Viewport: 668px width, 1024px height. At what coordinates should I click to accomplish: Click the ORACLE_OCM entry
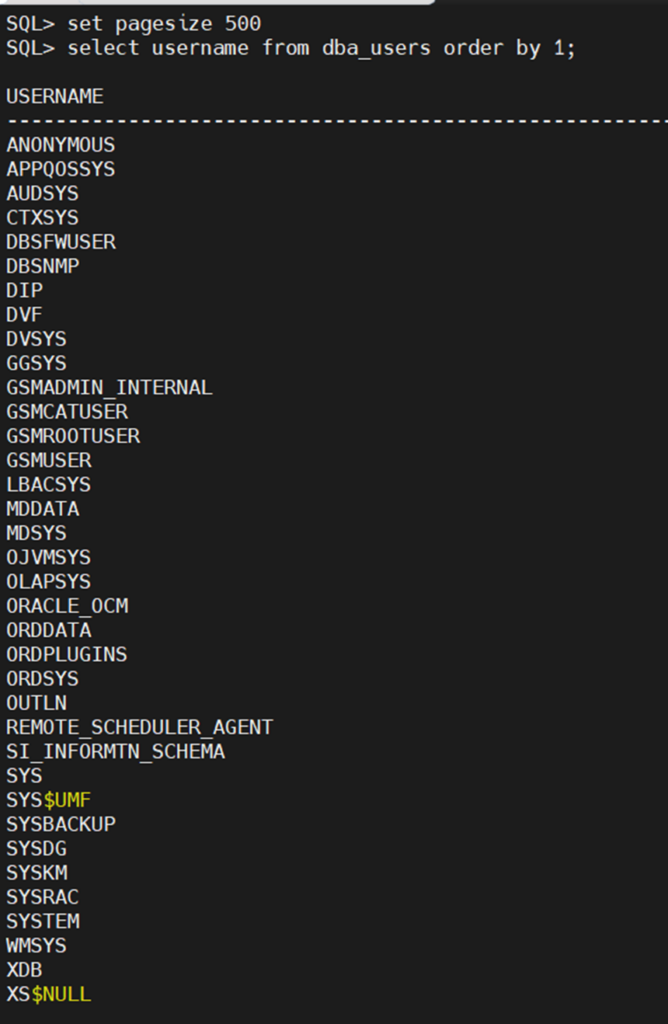point(67,606)
